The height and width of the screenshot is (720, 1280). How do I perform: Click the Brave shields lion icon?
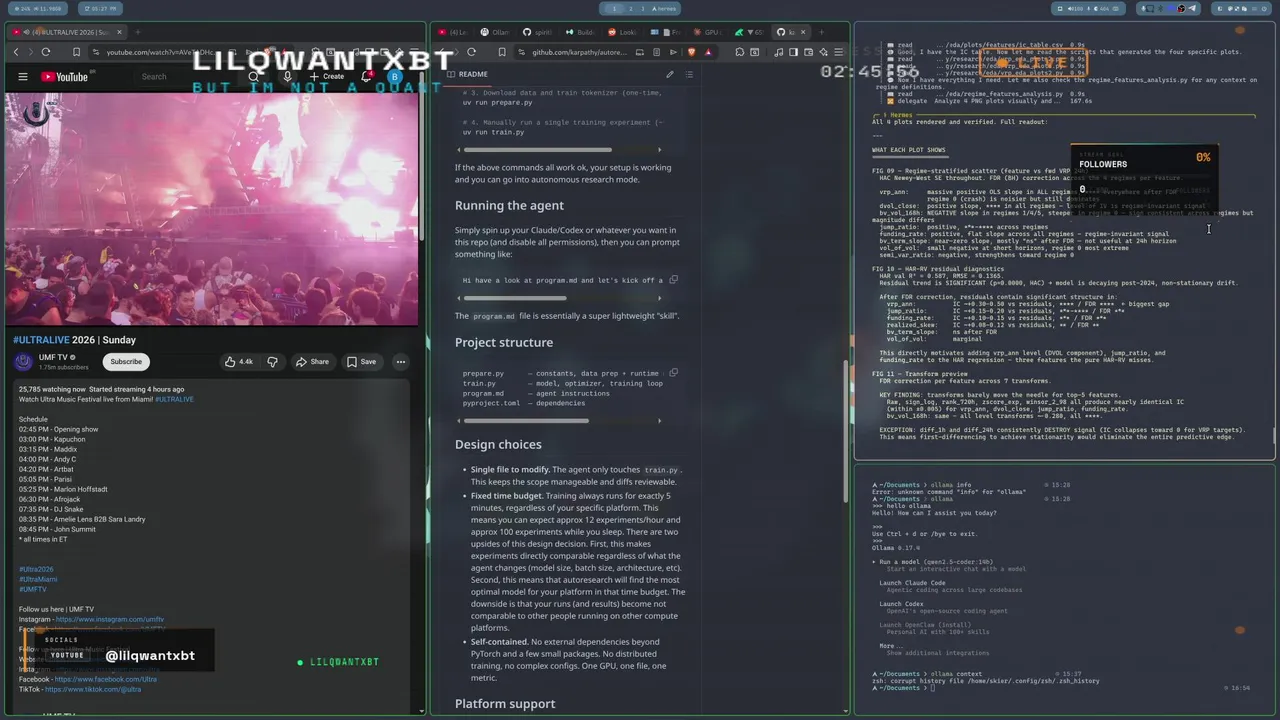pyautogui.click(x=691, y=52)
